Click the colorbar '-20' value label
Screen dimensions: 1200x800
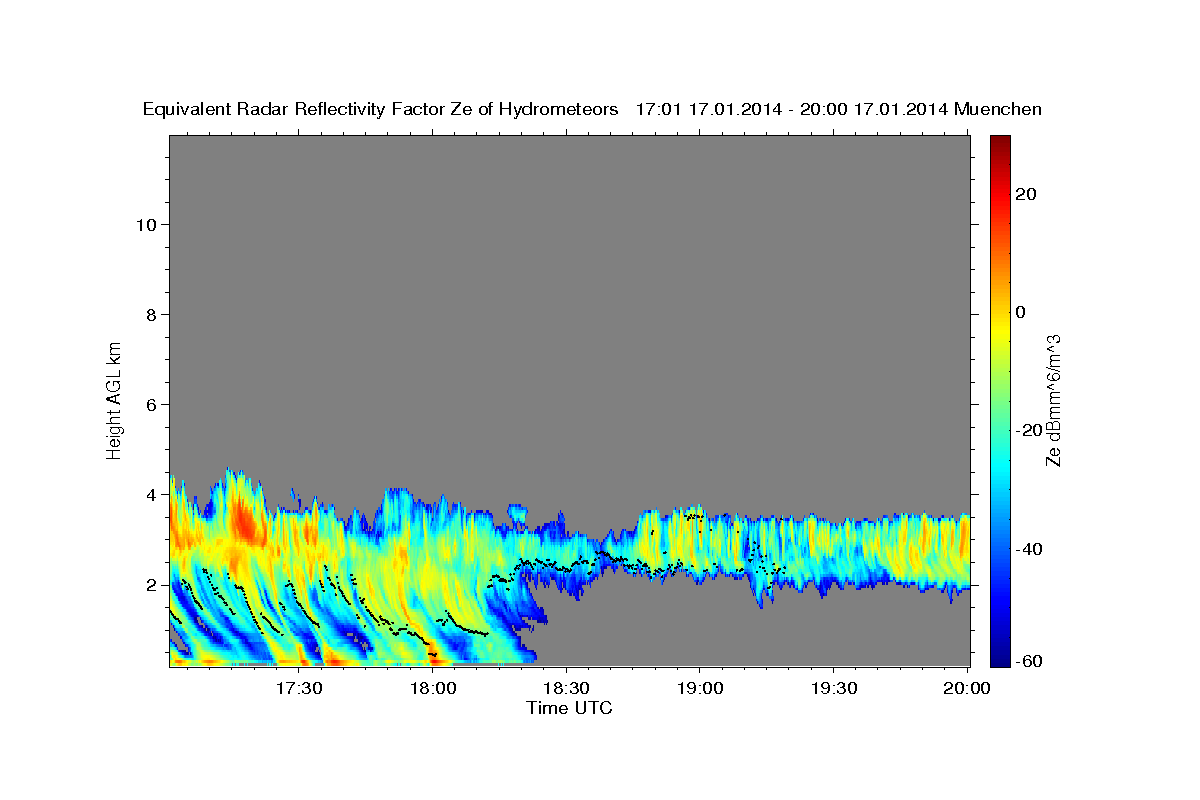tap(1028, 430)
